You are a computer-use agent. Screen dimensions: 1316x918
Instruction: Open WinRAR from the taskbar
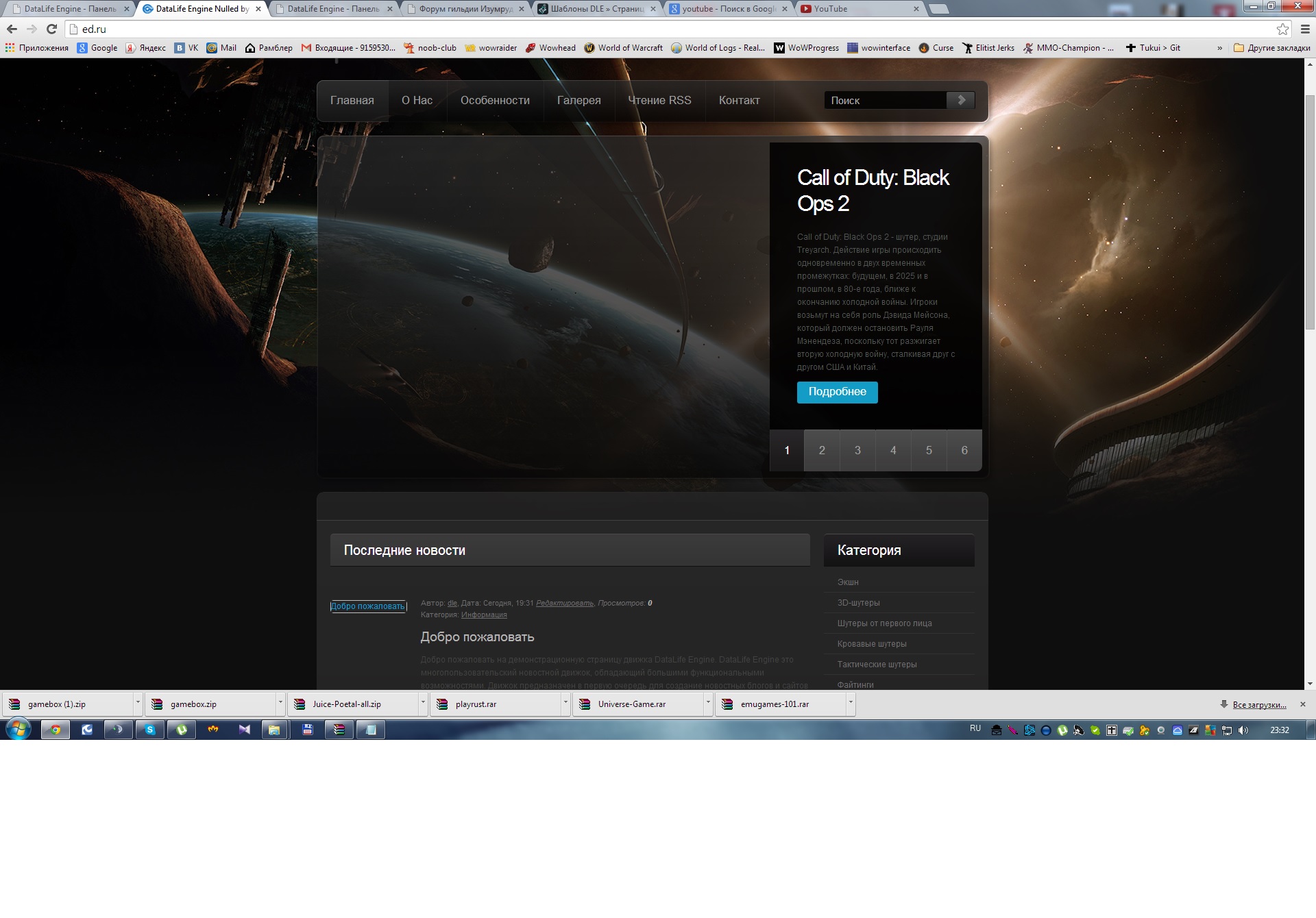click(x=339, y=730)
